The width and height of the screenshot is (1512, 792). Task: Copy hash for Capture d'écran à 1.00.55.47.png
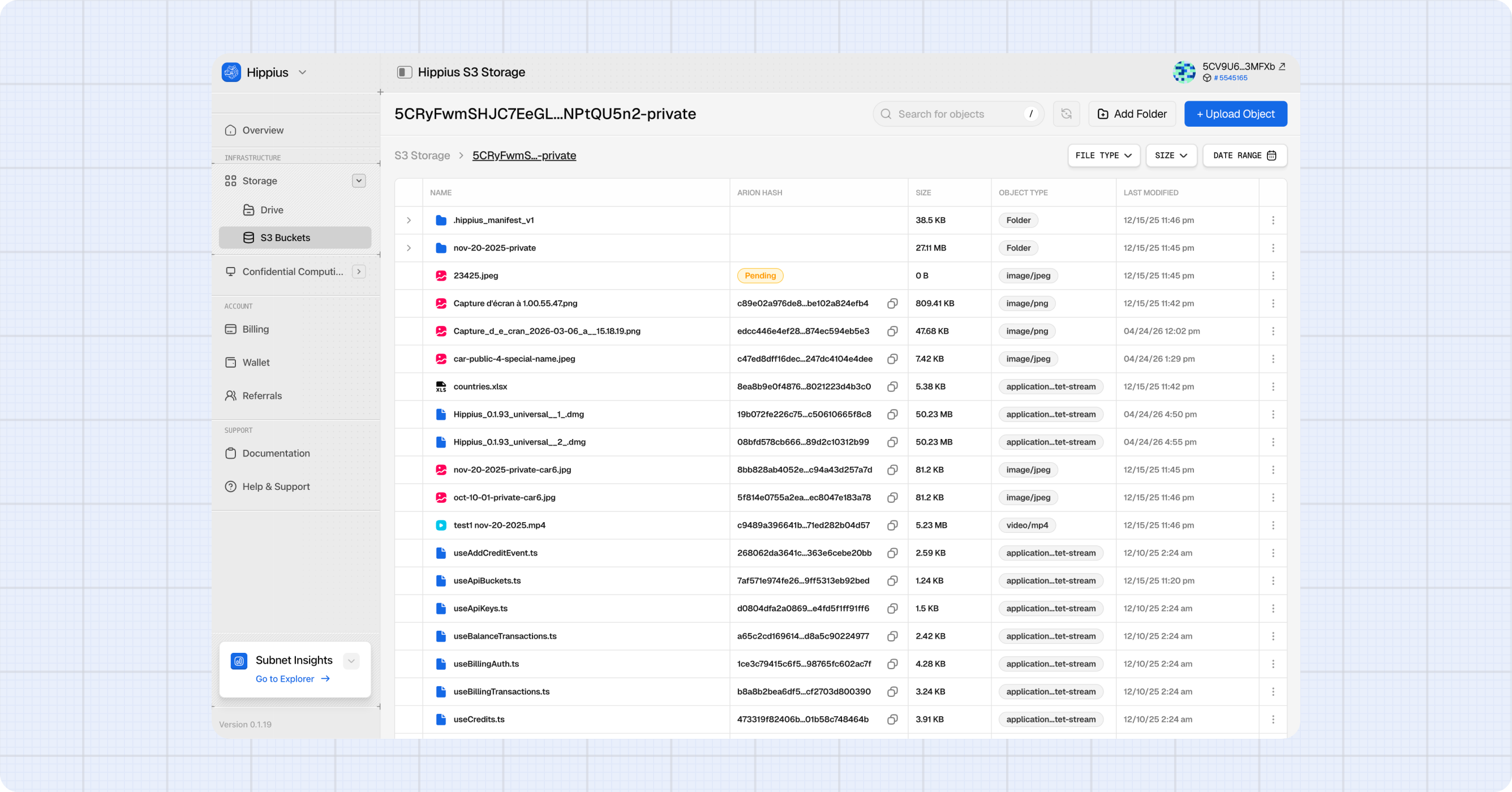892,303
